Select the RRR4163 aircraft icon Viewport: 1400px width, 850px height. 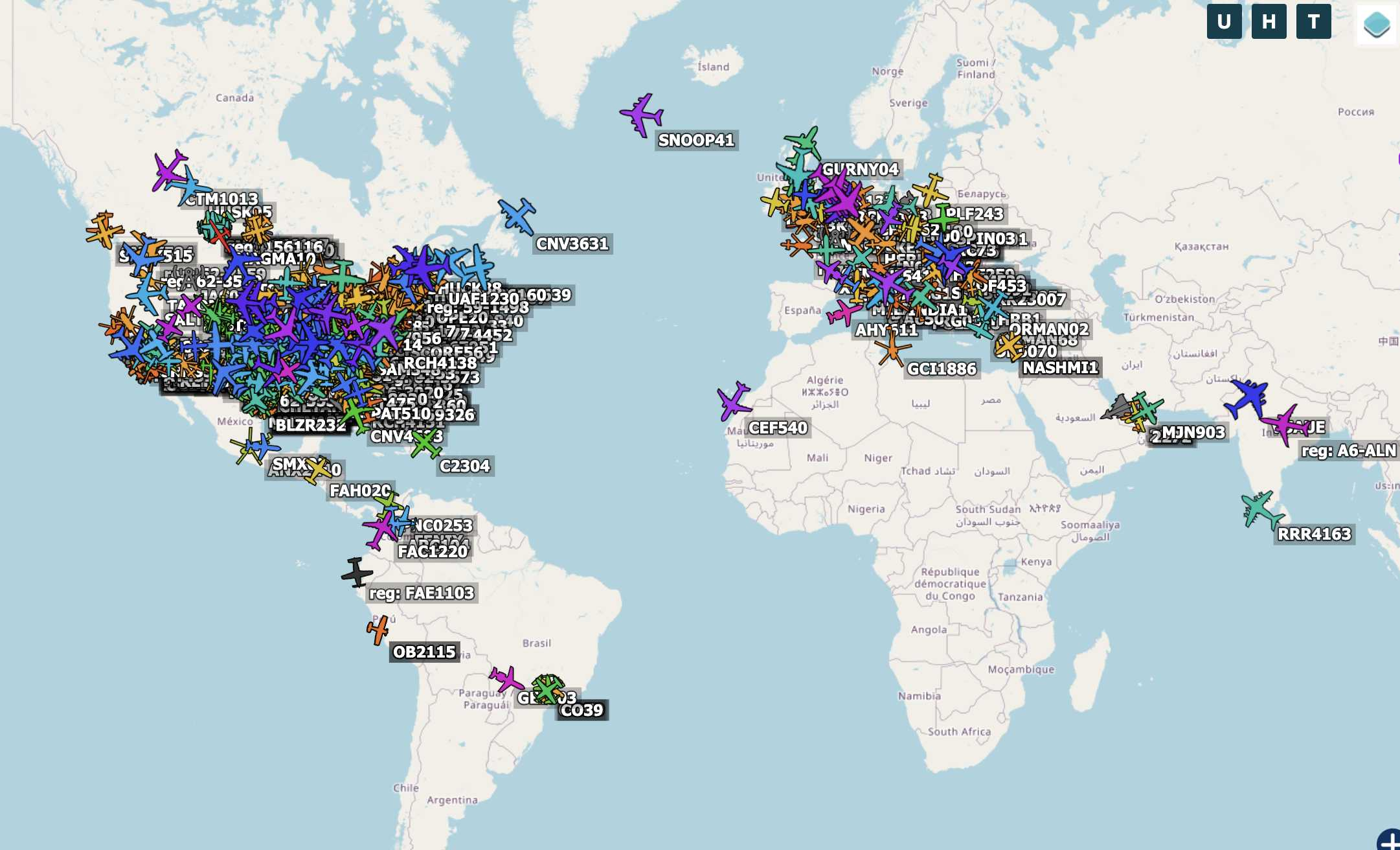tap(1261, 509)
